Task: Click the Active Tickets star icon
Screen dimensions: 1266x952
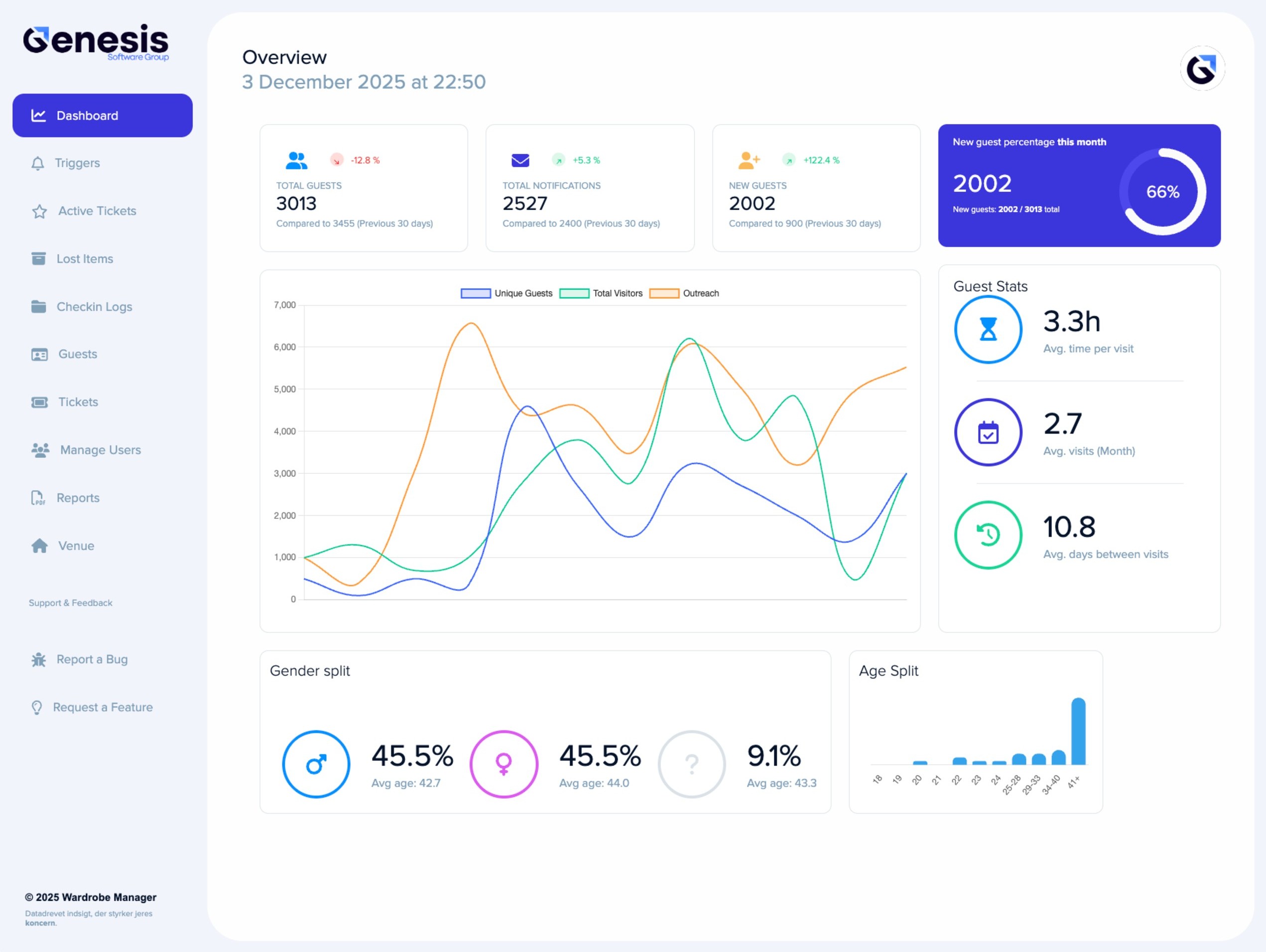Action: point(39,212)
